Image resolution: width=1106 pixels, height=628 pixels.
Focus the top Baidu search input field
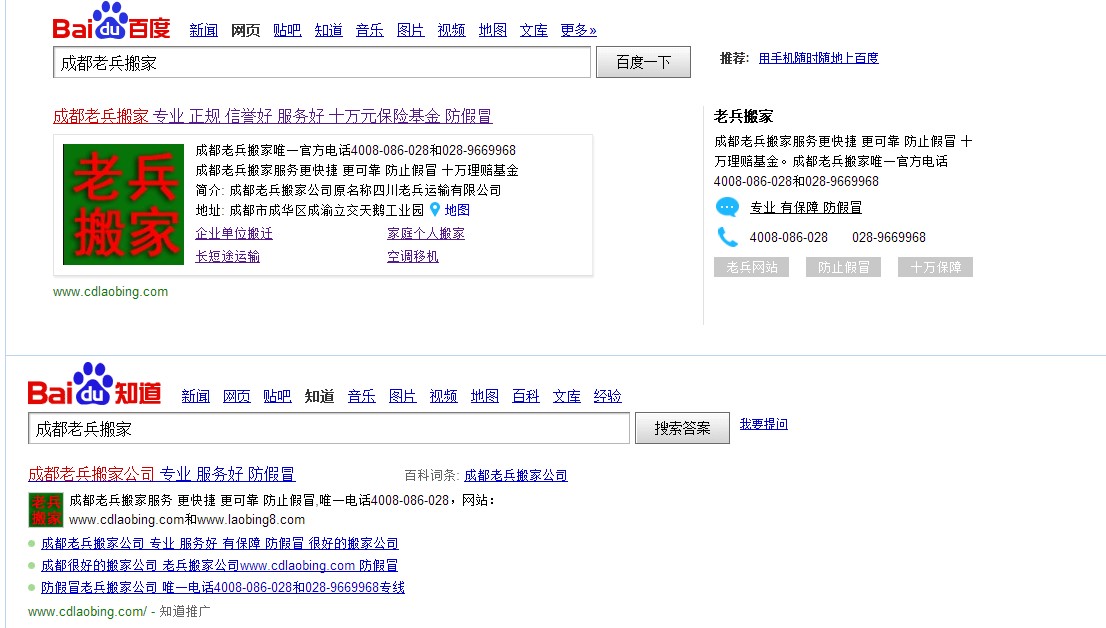(x=321, y=63)
